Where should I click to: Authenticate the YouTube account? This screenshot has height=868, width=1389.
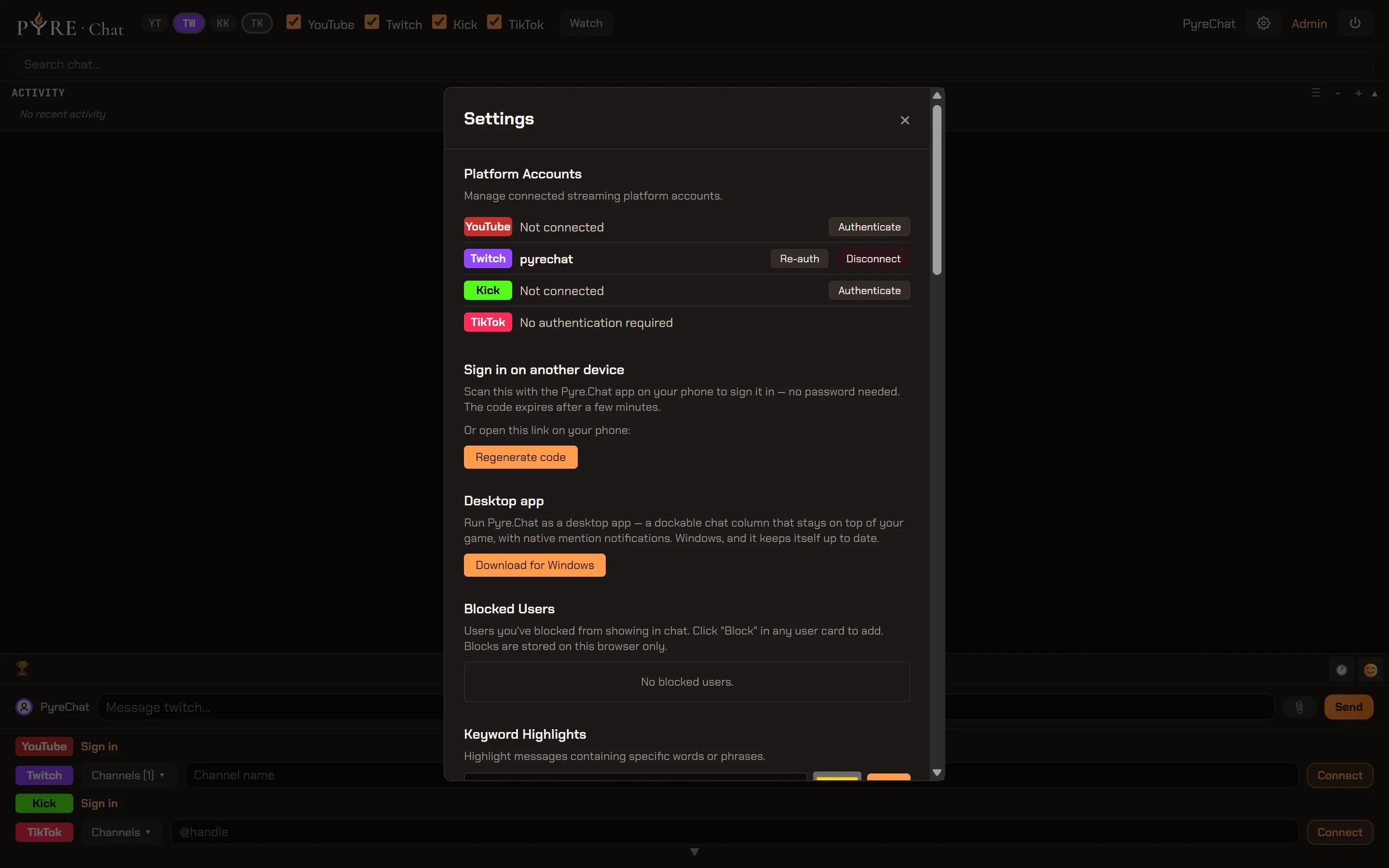pos(869,227)
